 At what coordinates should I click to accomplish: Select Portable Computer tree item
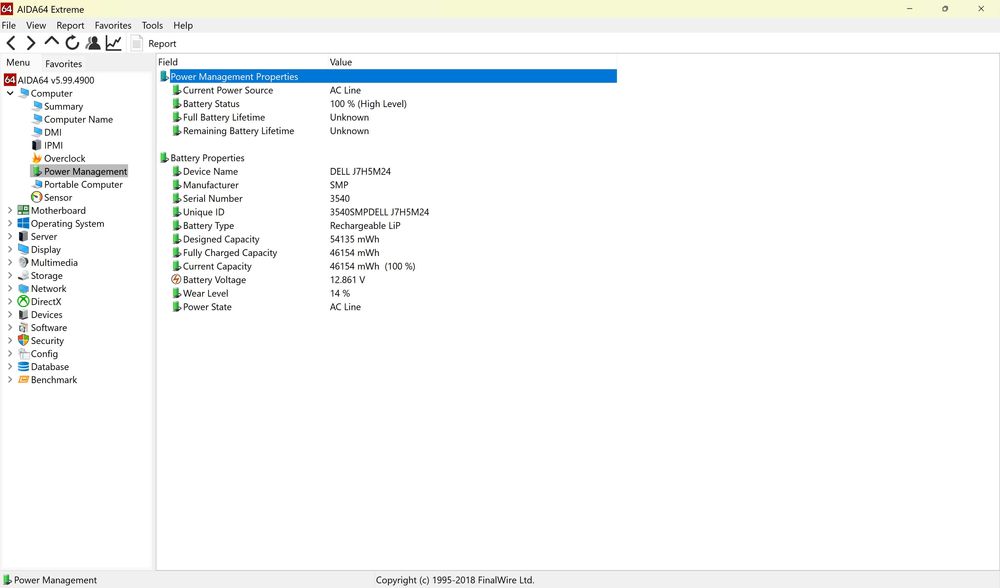point(84,184)
